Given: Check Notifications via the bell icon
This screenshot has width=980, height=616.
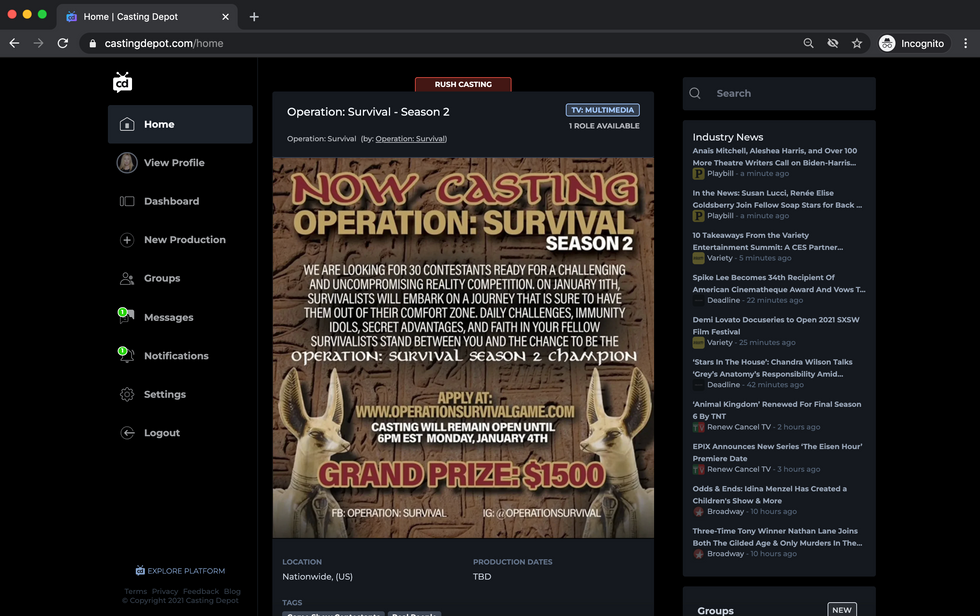Looking at the screenshot, I should [x=126, y=355].
